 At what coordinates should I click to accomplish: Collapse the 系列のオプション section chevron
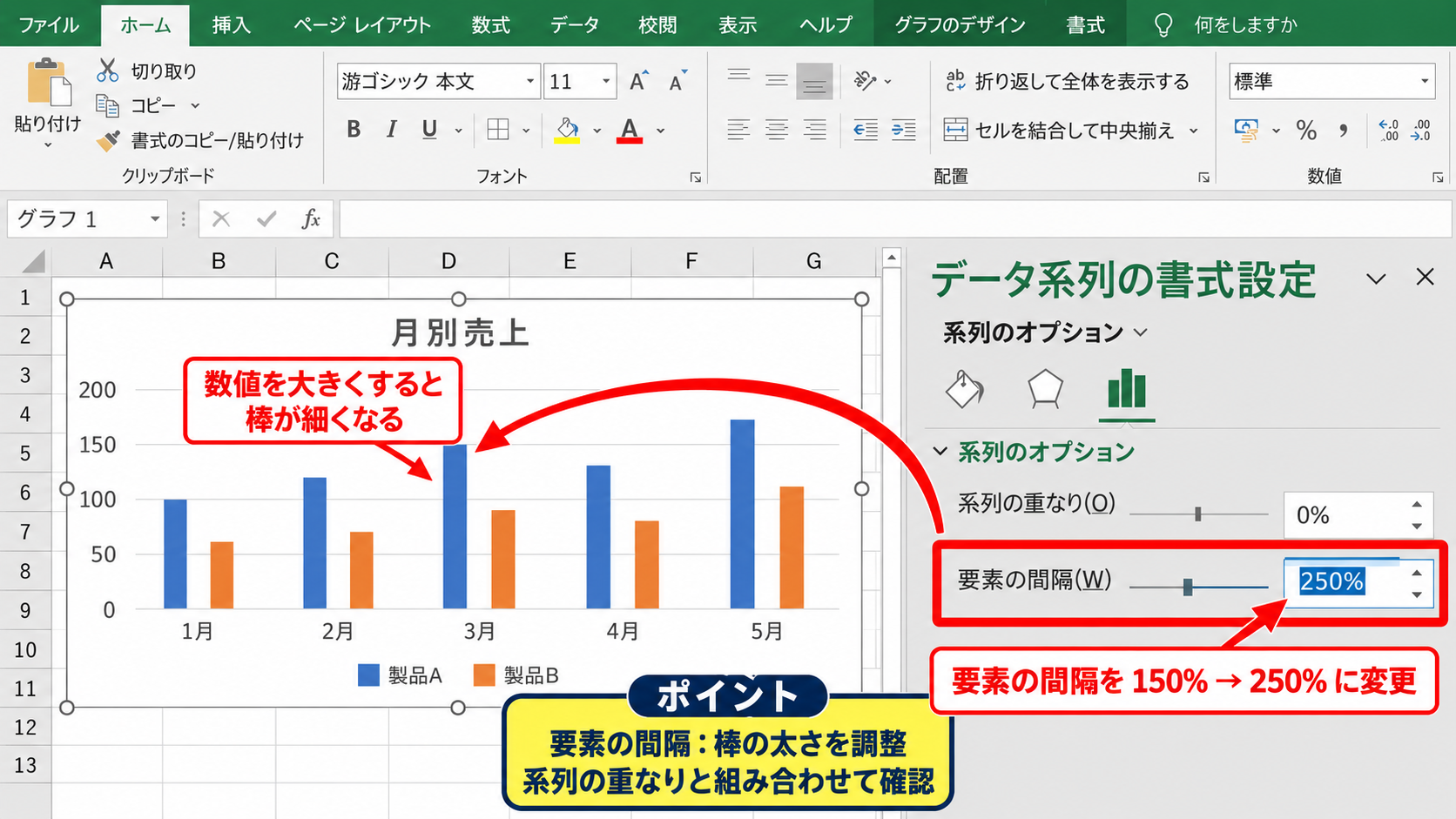(940, 451)
